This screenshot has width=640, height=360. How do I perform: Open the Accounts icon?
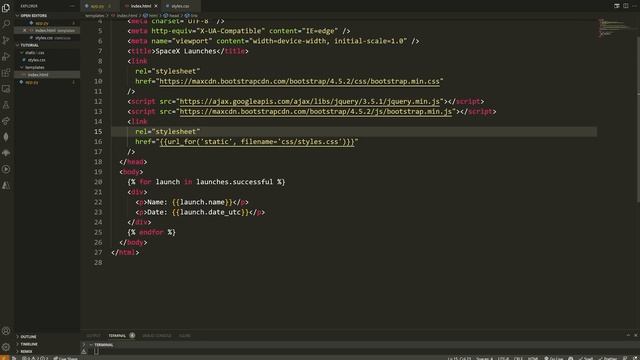click(6, 331)
